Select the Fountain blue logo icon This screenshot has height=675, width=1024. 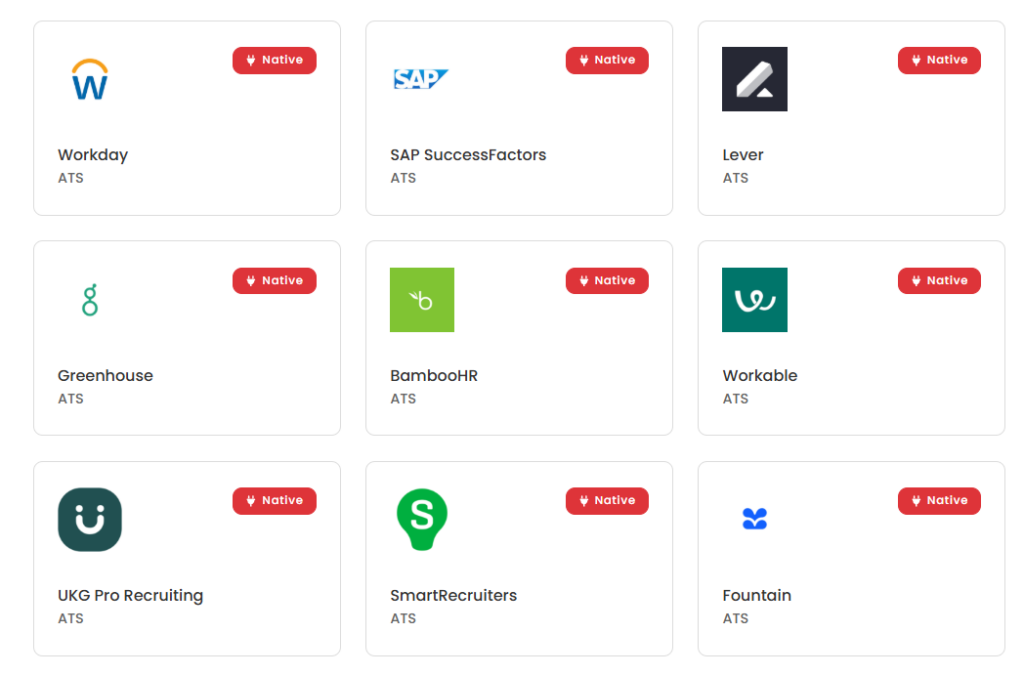point(754,519)
